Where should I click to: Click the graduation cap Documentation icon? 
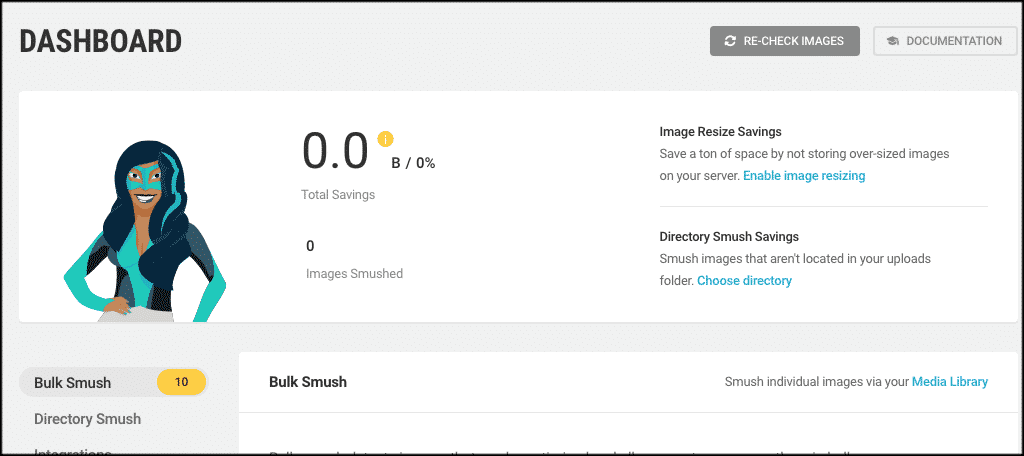893,41
